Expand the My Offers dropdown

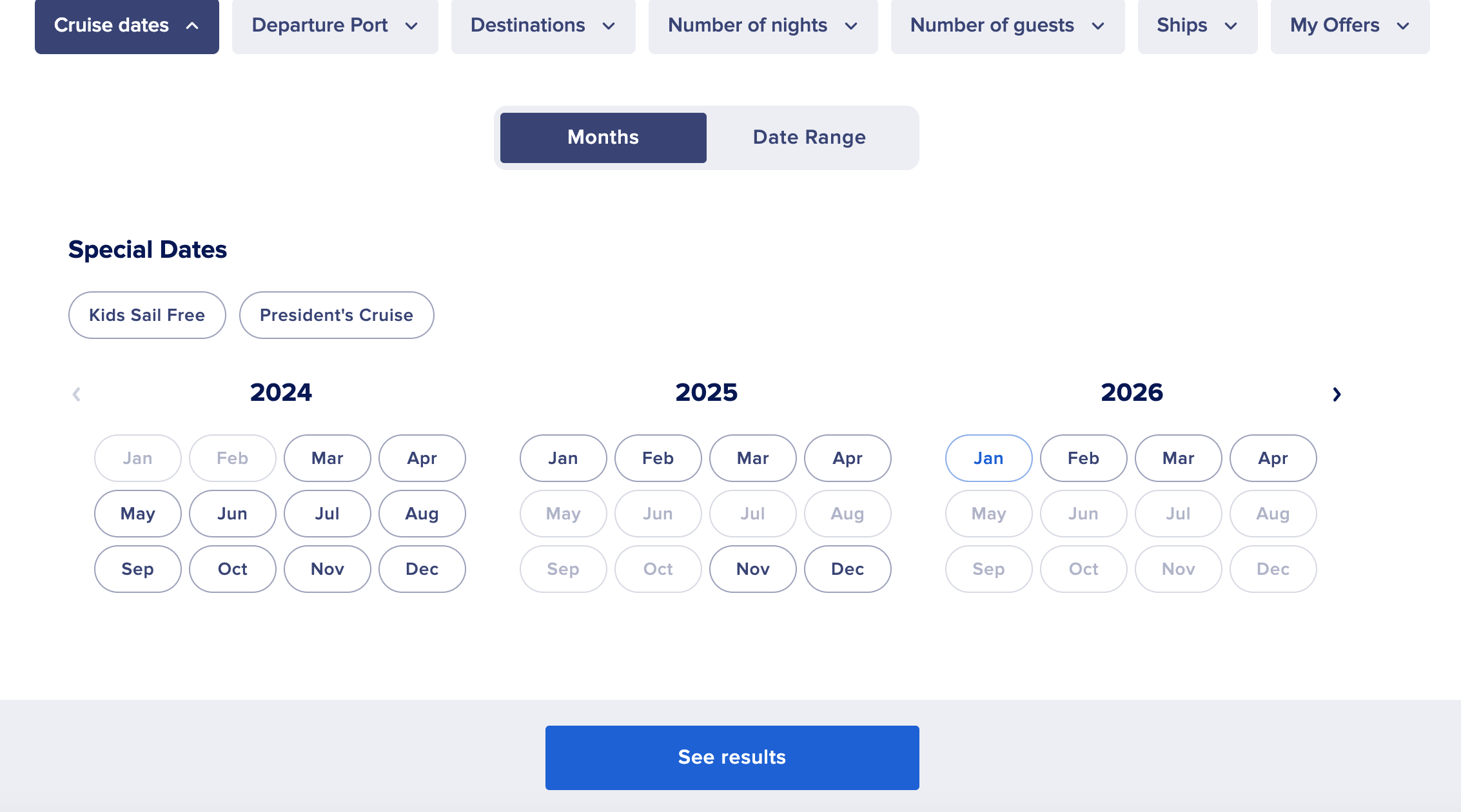[x=1350, y=26]
